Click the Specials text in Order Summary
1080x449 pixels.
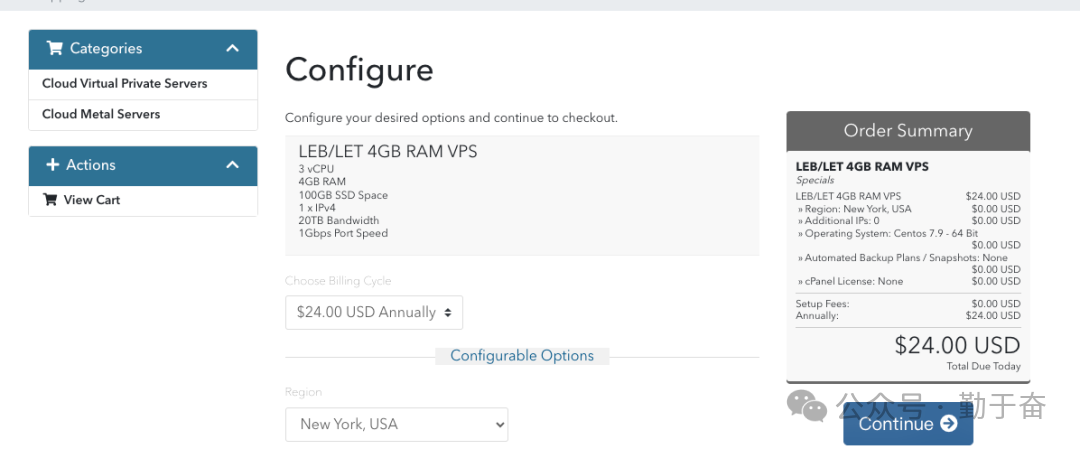pyautogui.click(x=815, y=181)
